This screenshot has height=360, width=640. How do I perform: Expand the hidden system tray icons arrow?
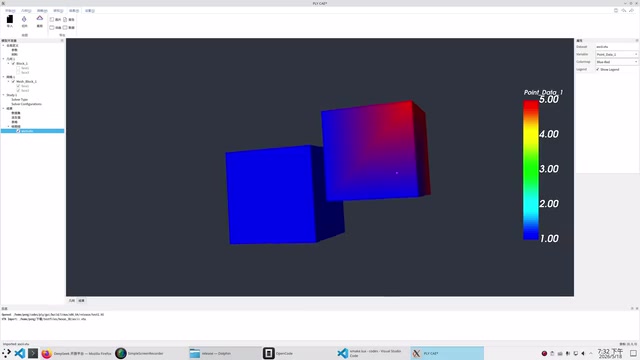[x=591, y=353]
